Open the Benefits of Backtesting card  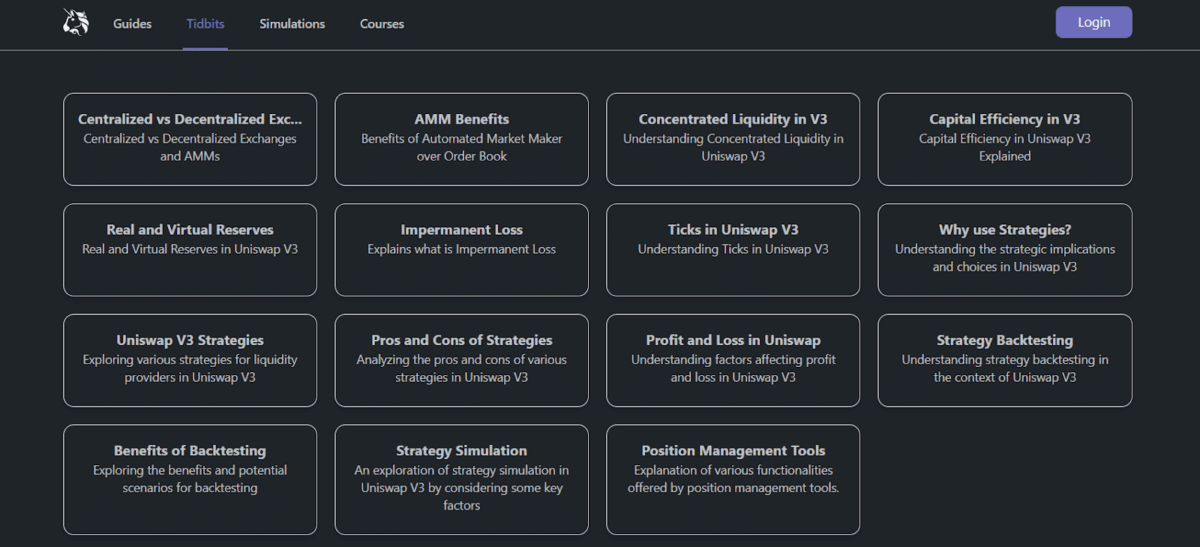(190, 480)
